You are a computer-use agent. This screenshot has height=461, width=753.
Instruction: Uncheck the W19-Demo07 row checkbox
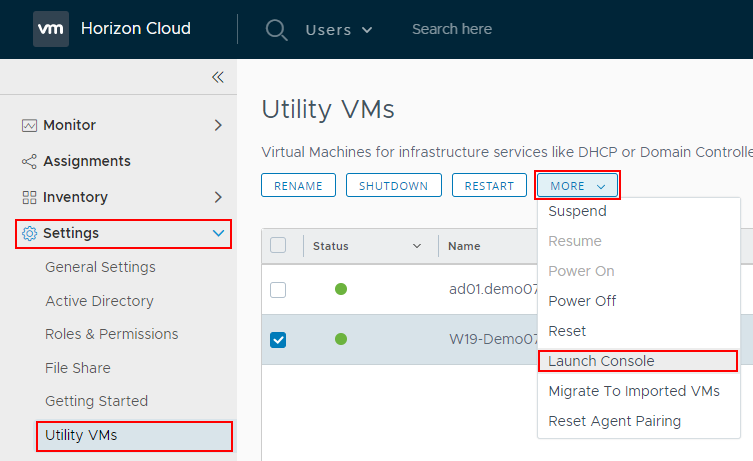(x=278, y=340)
